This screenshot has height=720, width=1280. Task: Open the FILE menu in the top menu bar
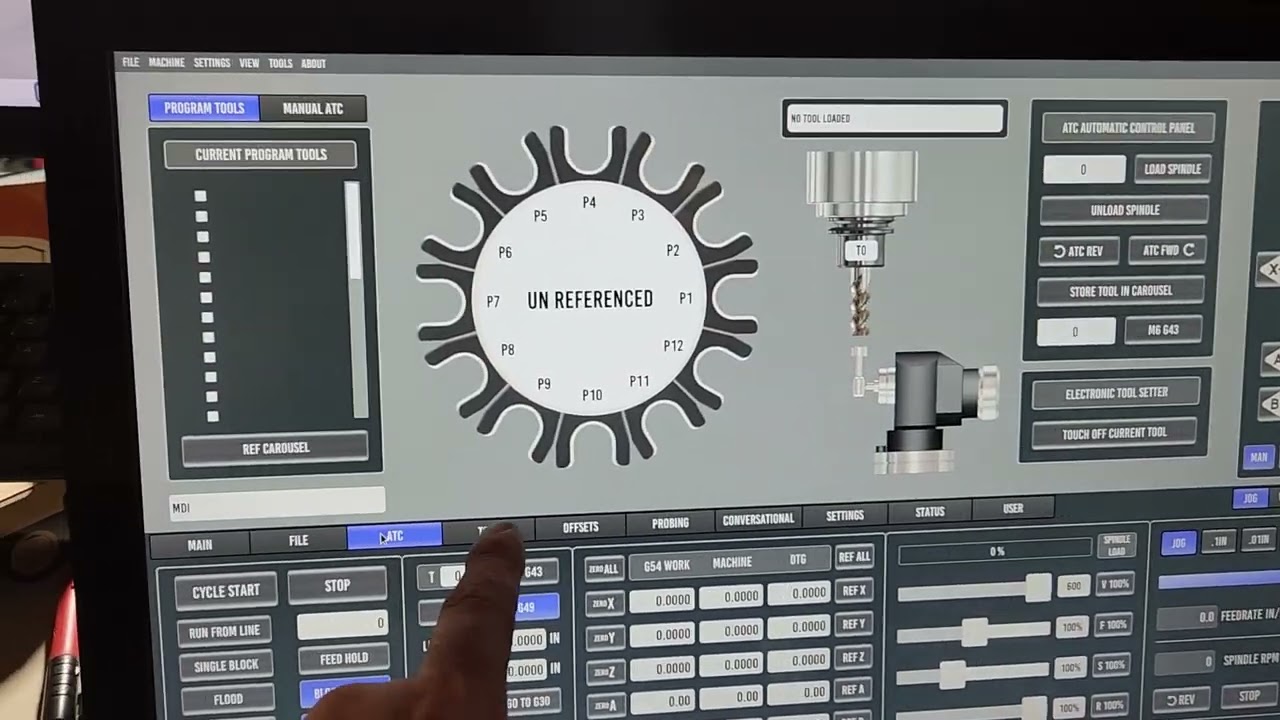click(130, 62)
